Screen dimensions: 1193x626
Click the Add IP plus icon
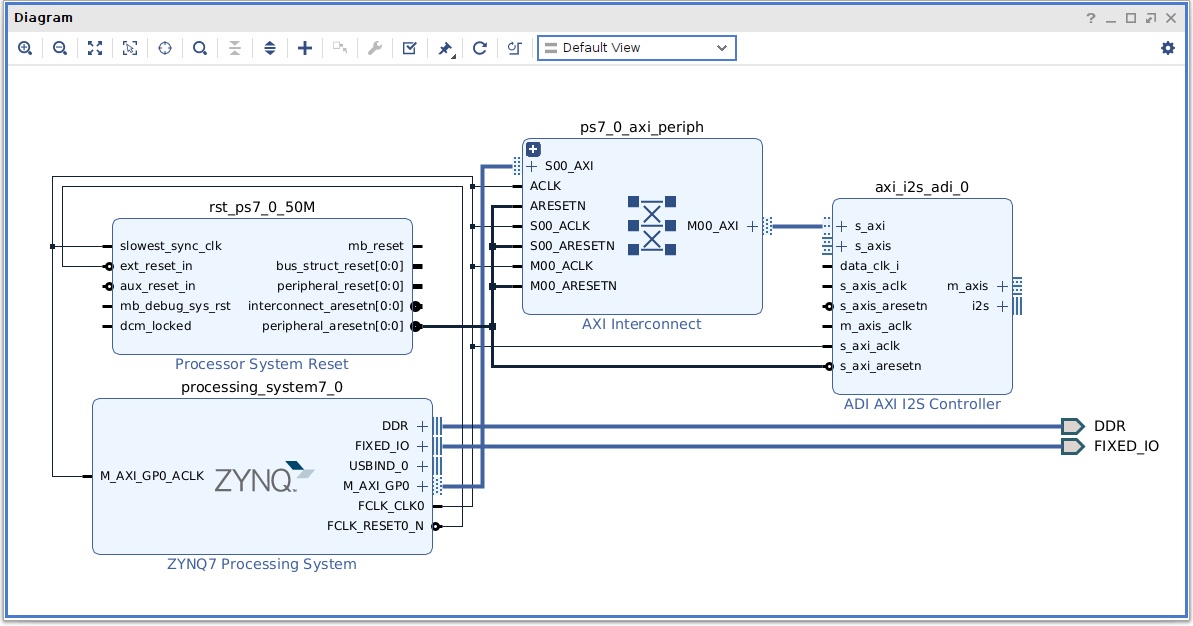pos(305,48)
